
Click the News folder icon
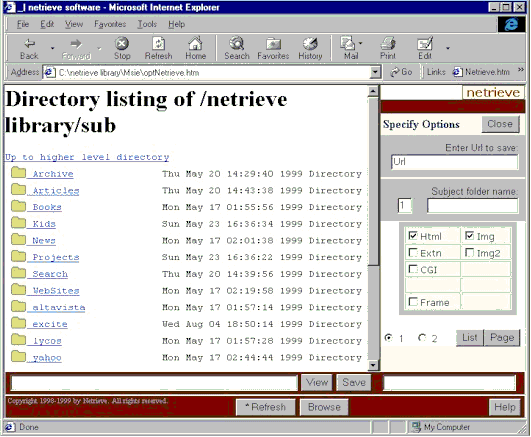pos(18,239)
